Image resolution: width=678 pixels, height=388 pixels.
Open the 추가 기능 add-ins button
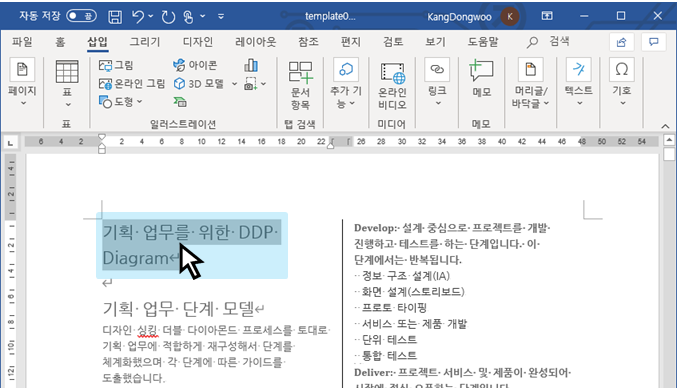pyautogui.click(x=345, y=83)
